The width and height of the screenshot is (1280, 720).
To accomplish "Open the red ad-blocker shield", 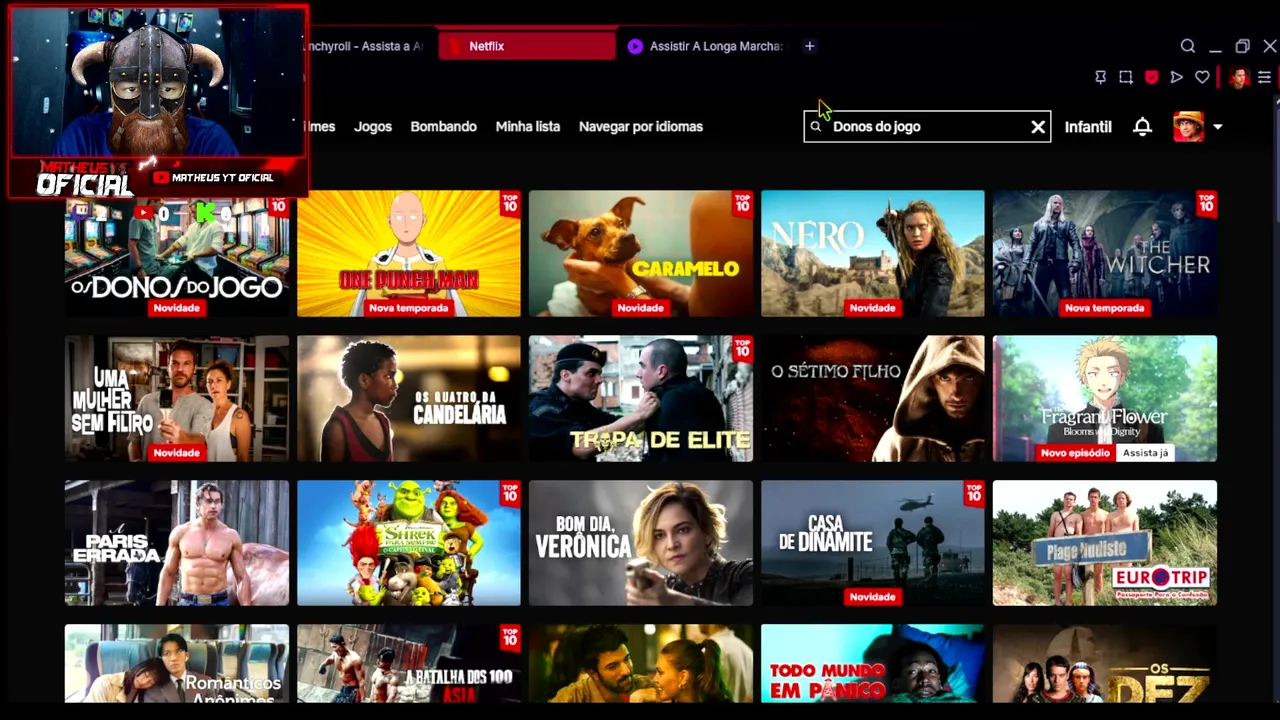I will [x=1151, y=77].
